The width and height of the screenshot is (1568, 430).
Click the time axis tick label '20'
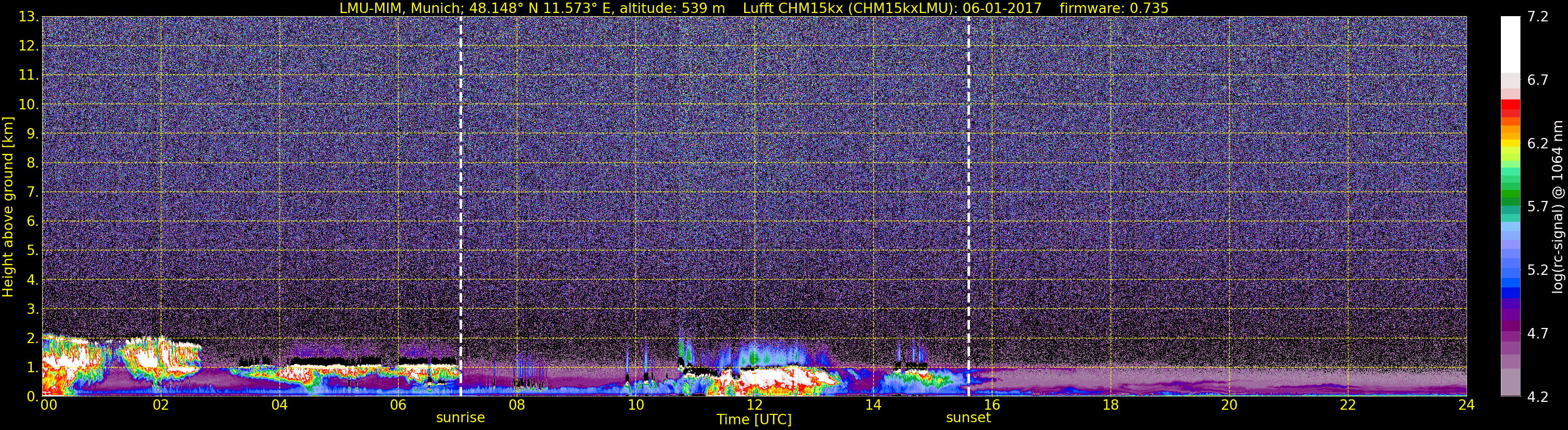pyautogui.click(x=1229, y=405)
